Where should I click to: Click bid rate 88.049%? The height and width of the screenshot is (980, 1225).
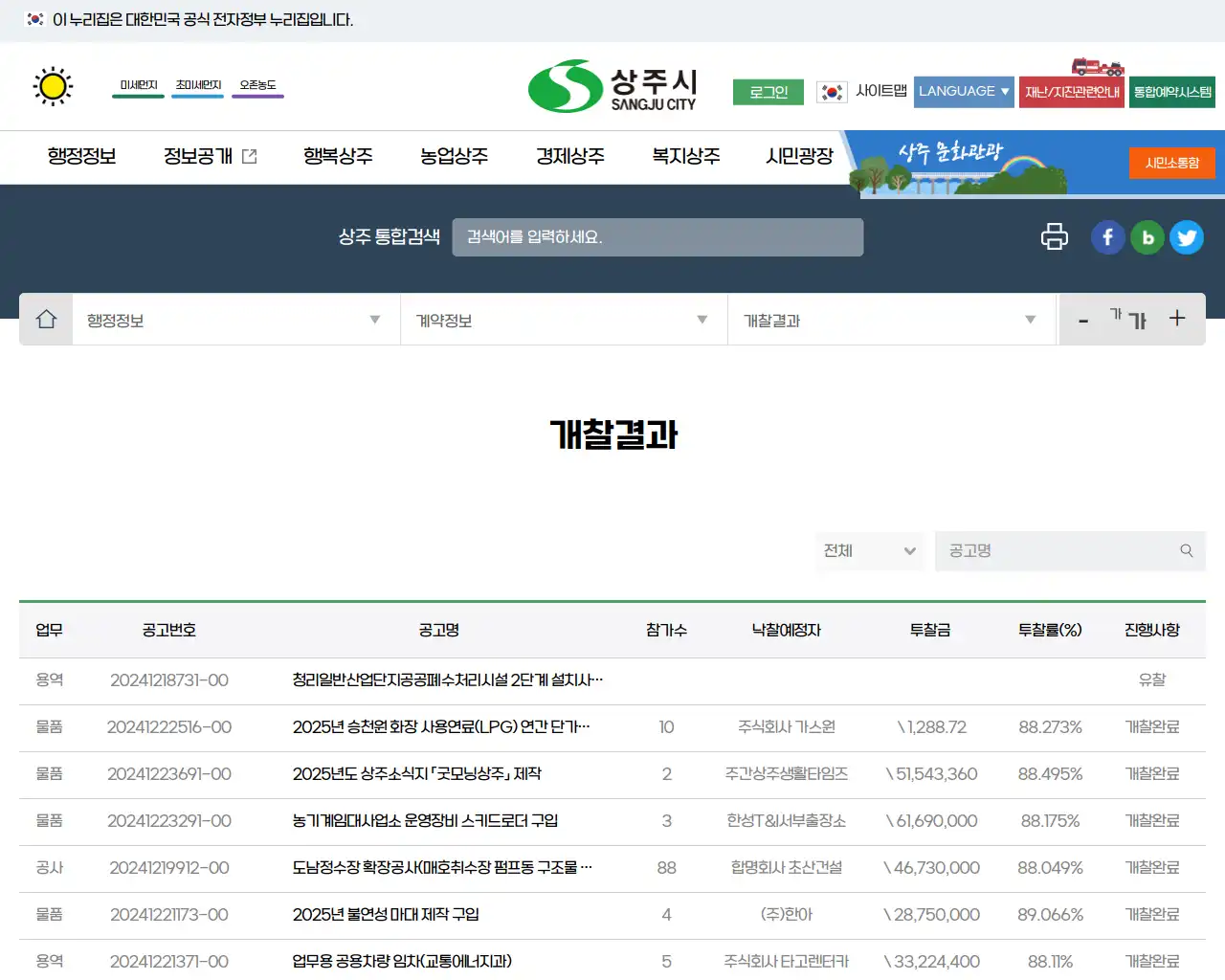tap(1050, 868)
